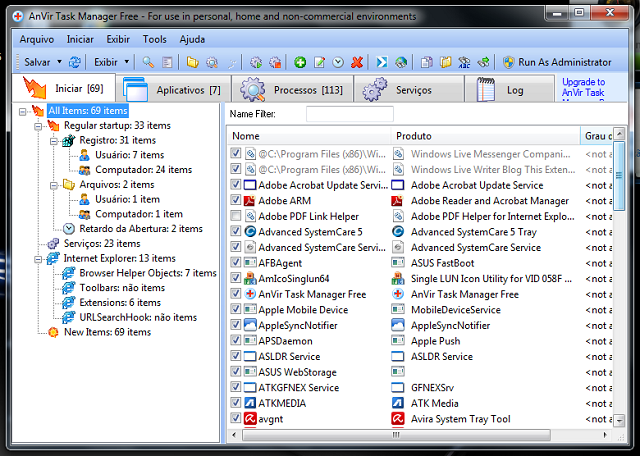Click the gear with magnifier toolbar icon
The image size is (640, 456).
point(212,62)
